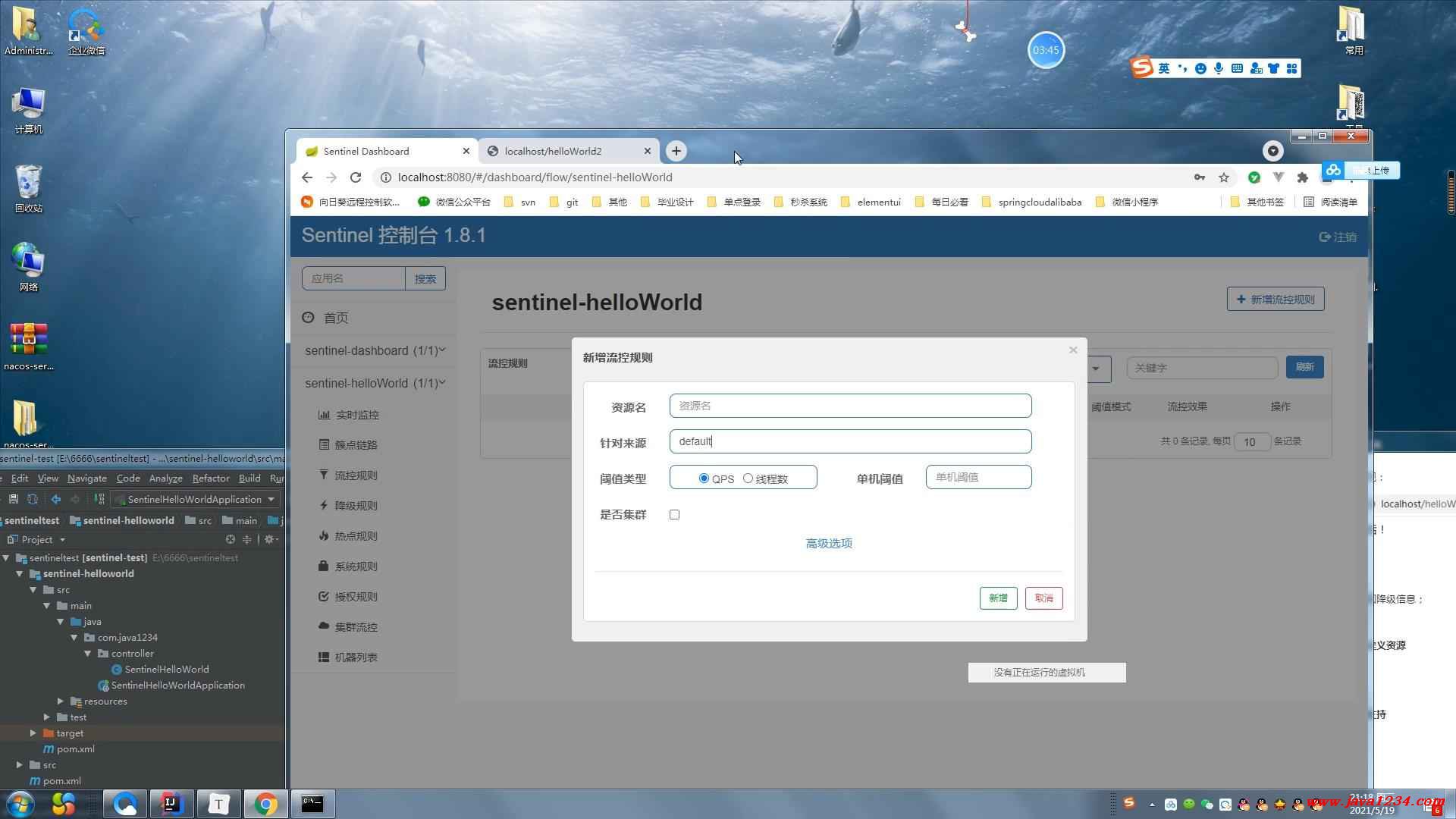The width and height of the screenshot is (1456, 819).
Task: Click the 搜索 search button
Action: [425, 278]
